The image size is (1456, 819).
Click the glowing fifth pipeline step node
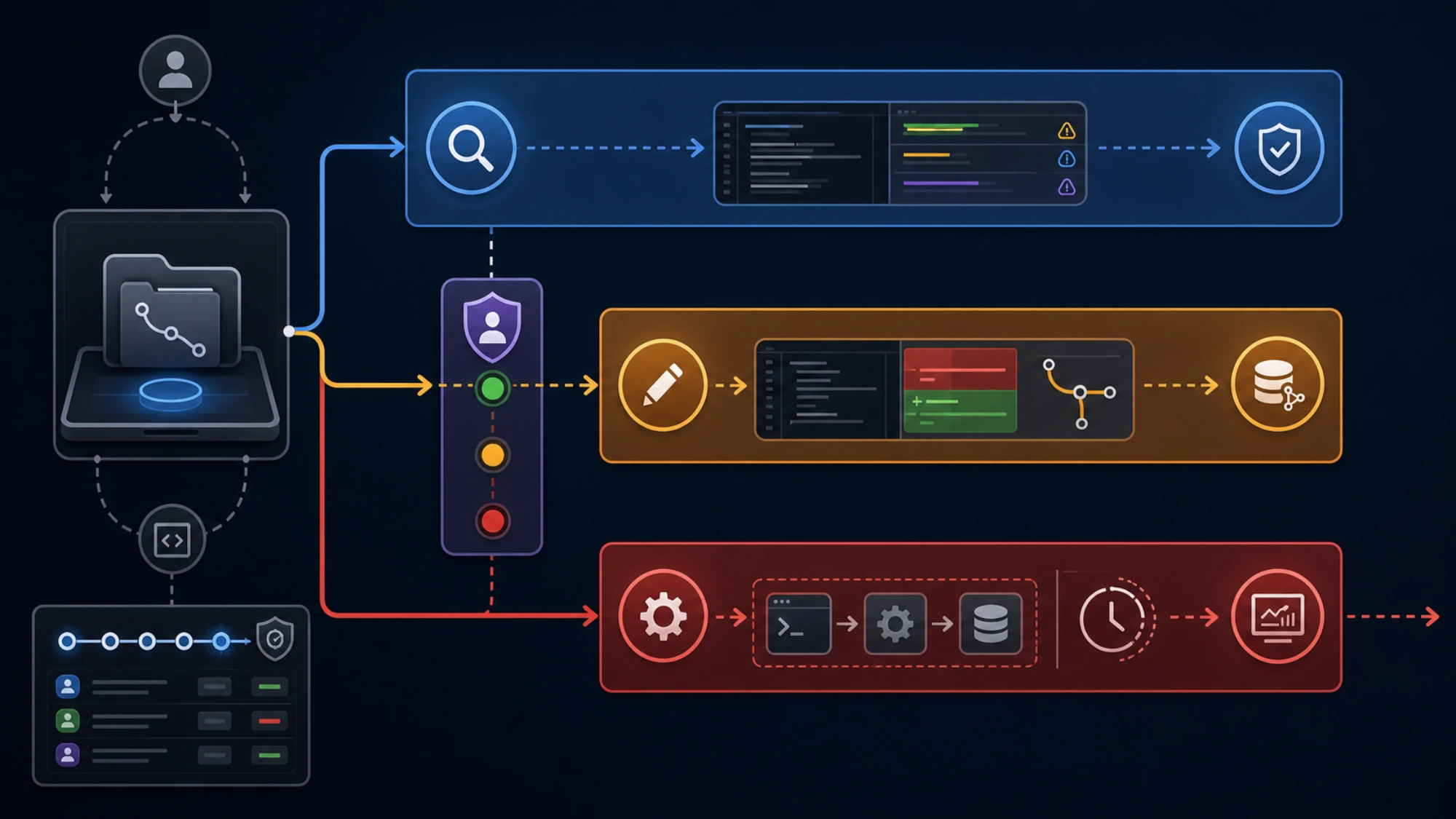[221, 641]
